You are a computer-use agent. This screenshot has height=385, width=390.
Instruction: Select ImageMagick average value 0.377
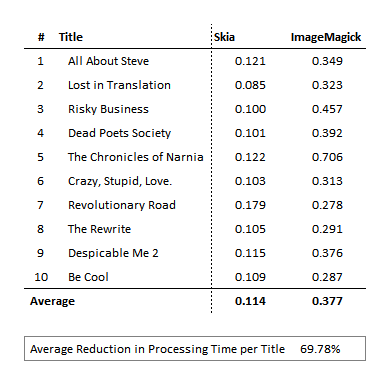pos(327,301)
